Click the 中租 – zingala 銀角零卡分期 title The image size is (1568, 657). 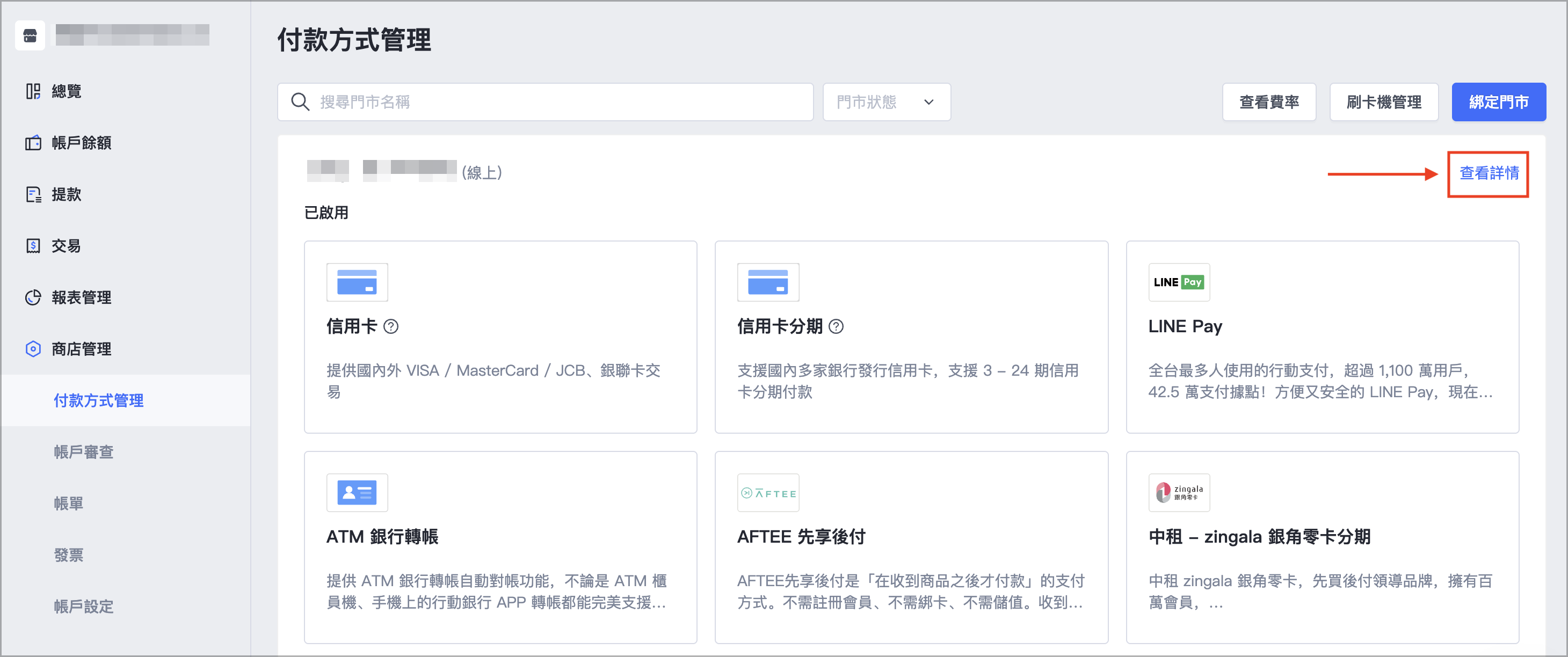[1259, 537]
